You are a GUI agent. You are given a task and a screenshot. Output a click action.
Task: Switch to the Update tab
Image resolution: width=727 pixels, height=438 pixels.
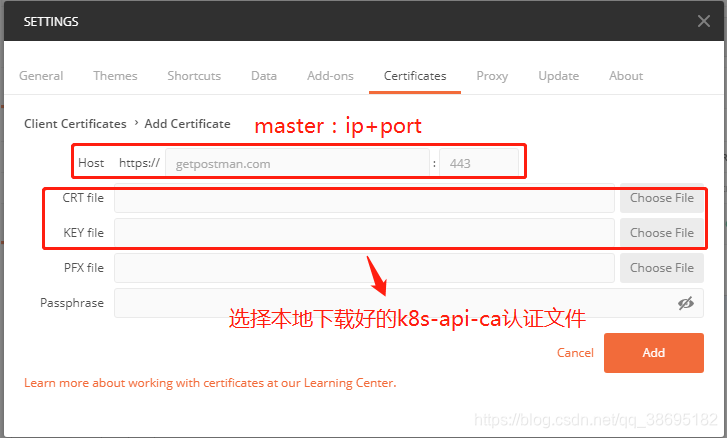pyautogui.click(x=558, y=76)
